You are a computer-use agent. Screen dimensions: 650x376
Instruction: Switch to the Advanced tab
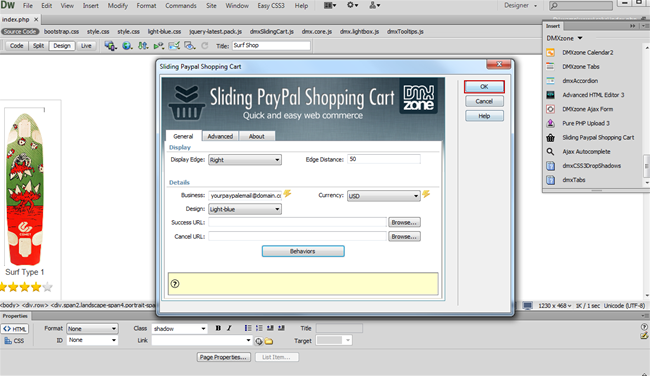click(x=220, y=136)
